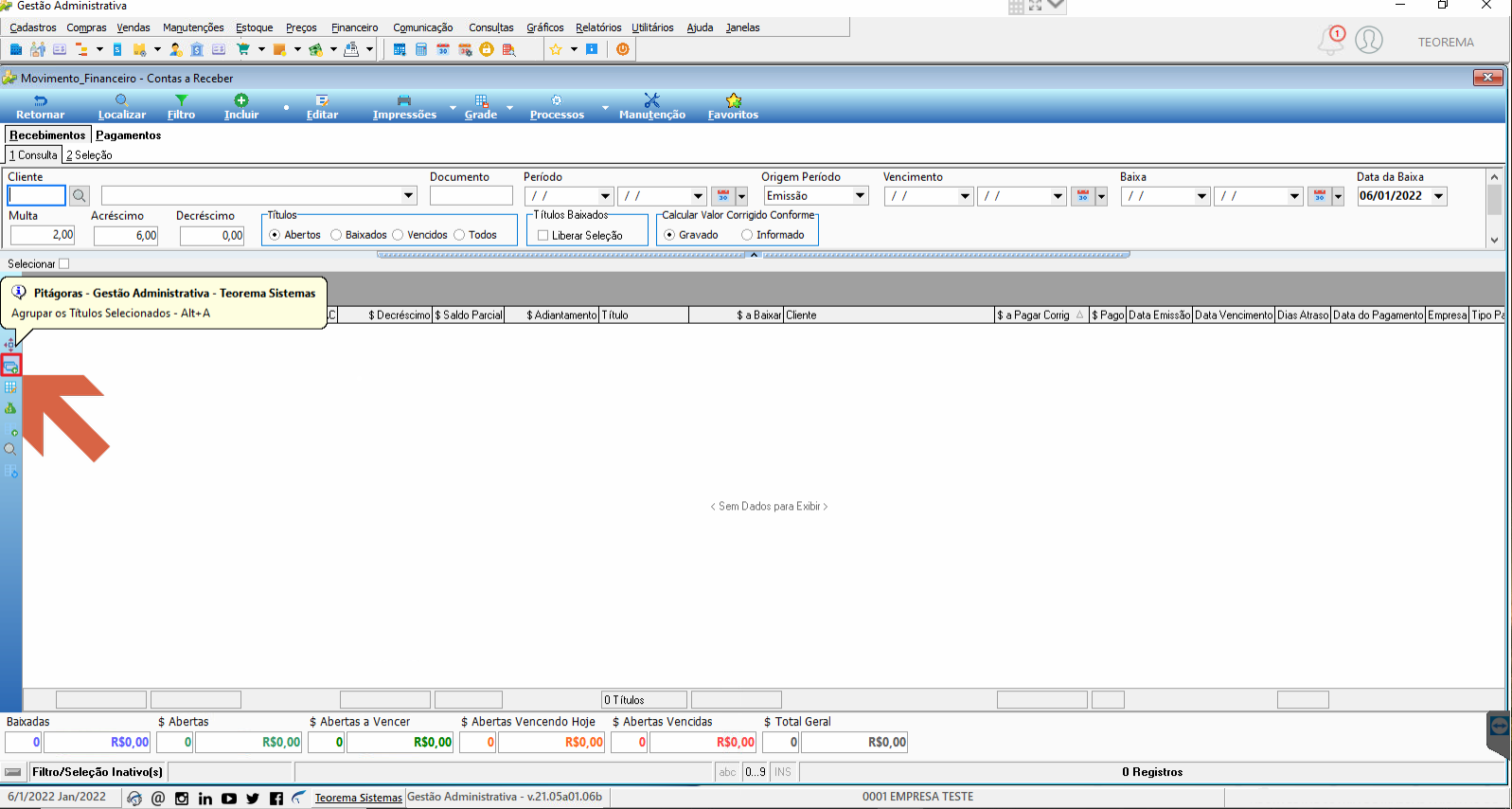Open the Relatórios menu
The image size is (1512, 809).
coord(598,27)
